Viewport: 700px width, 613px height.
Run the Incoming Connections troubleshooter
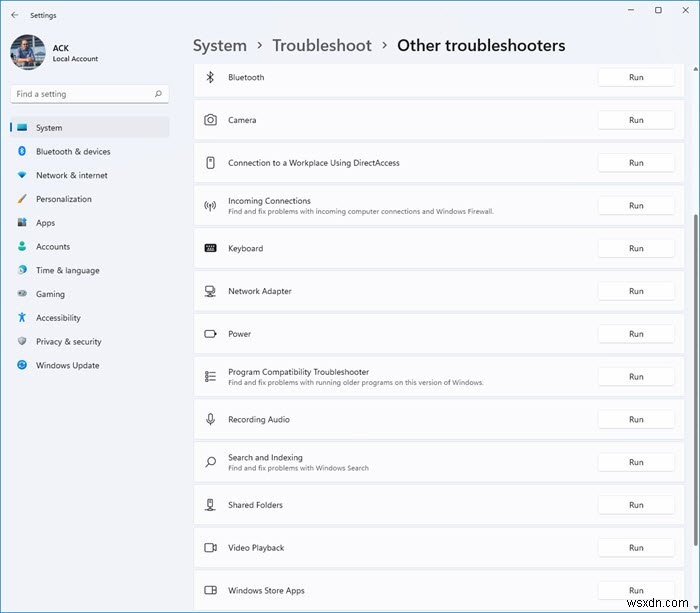636,205
